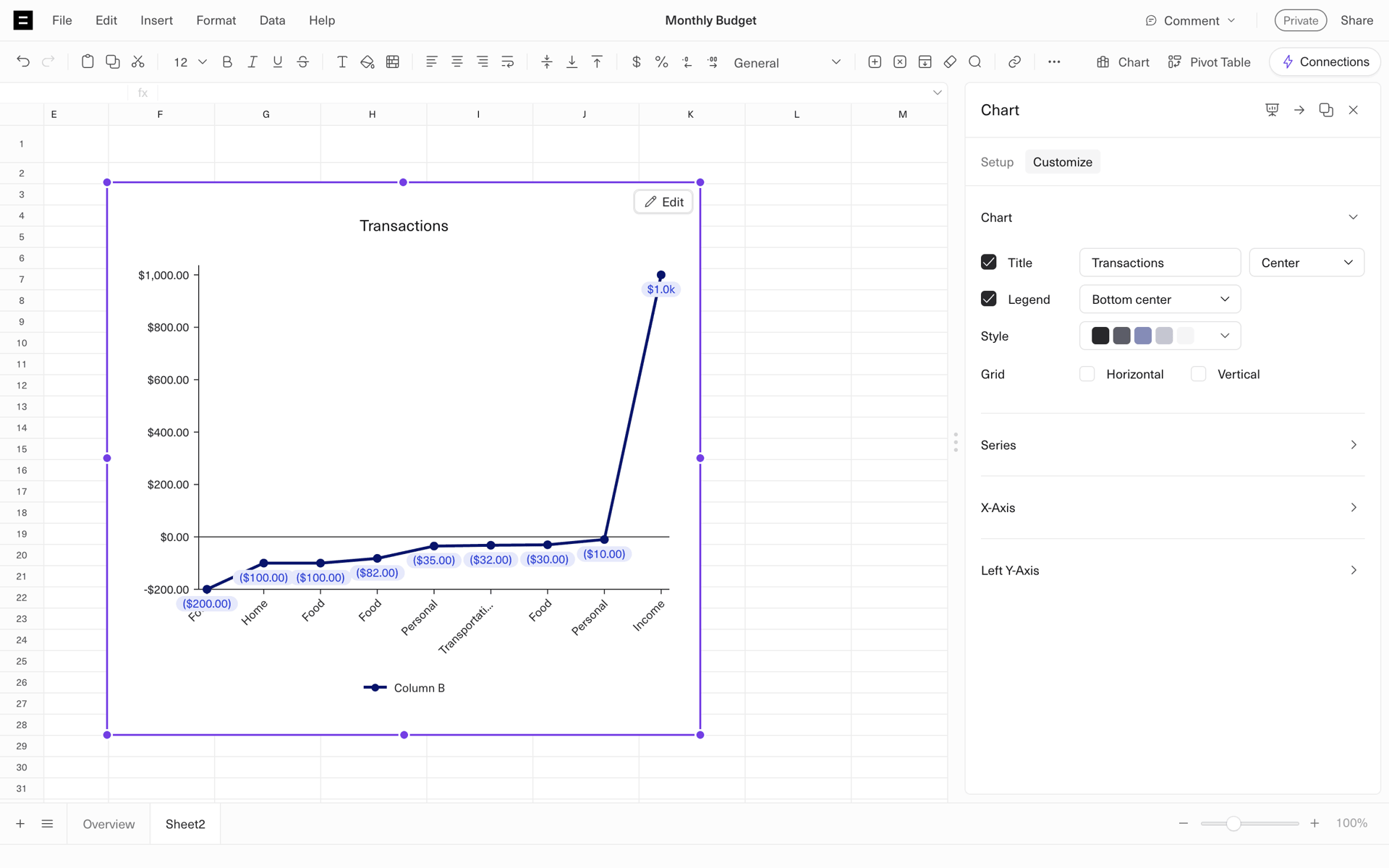Click the cut scissors icon

coord(138,62)
